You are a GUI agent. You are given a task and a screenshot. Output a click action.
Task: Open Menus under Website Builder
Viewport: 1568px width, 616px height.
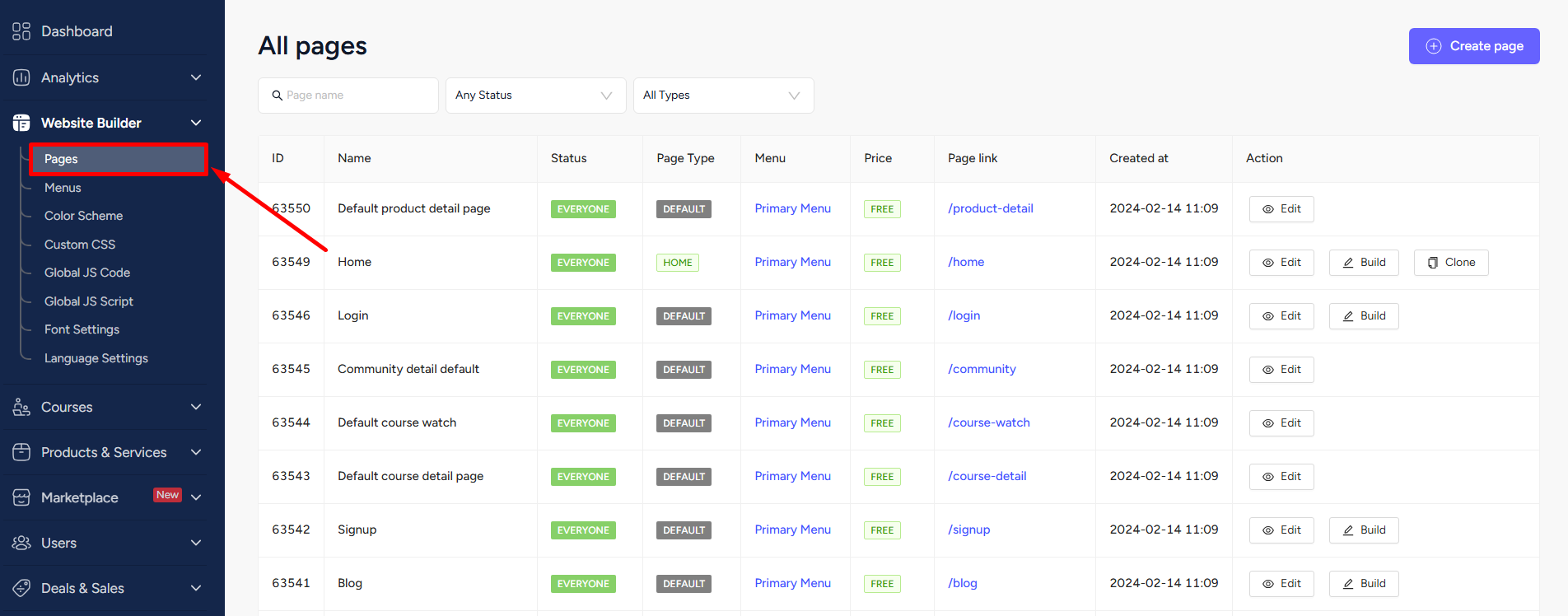(63, 188)
